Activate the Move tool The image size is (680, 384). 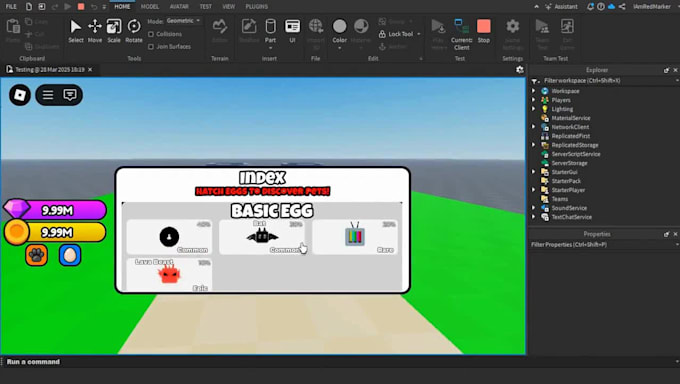tap(95, 31)
